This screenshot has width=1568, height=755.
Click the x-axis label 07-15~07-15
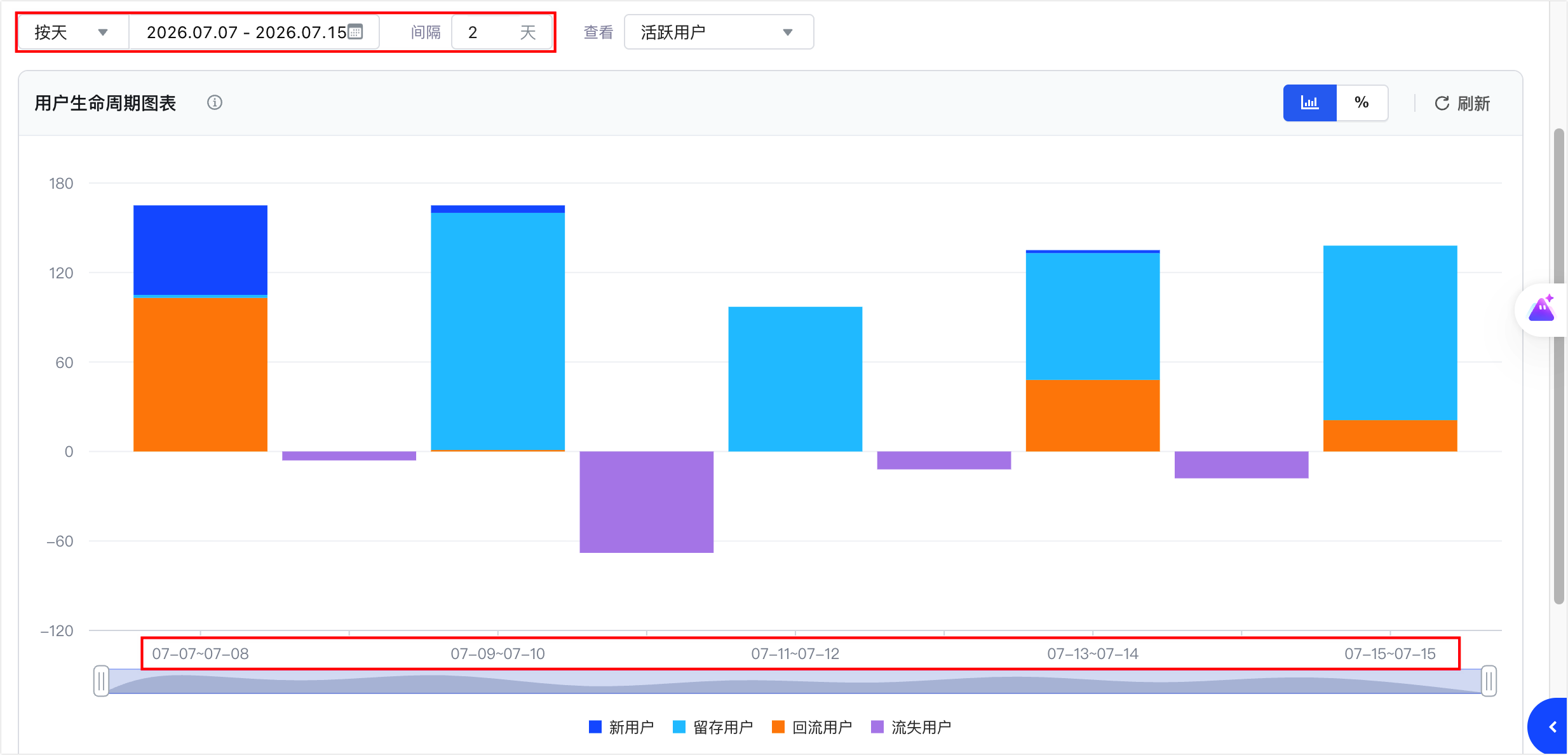(1390, 654)
